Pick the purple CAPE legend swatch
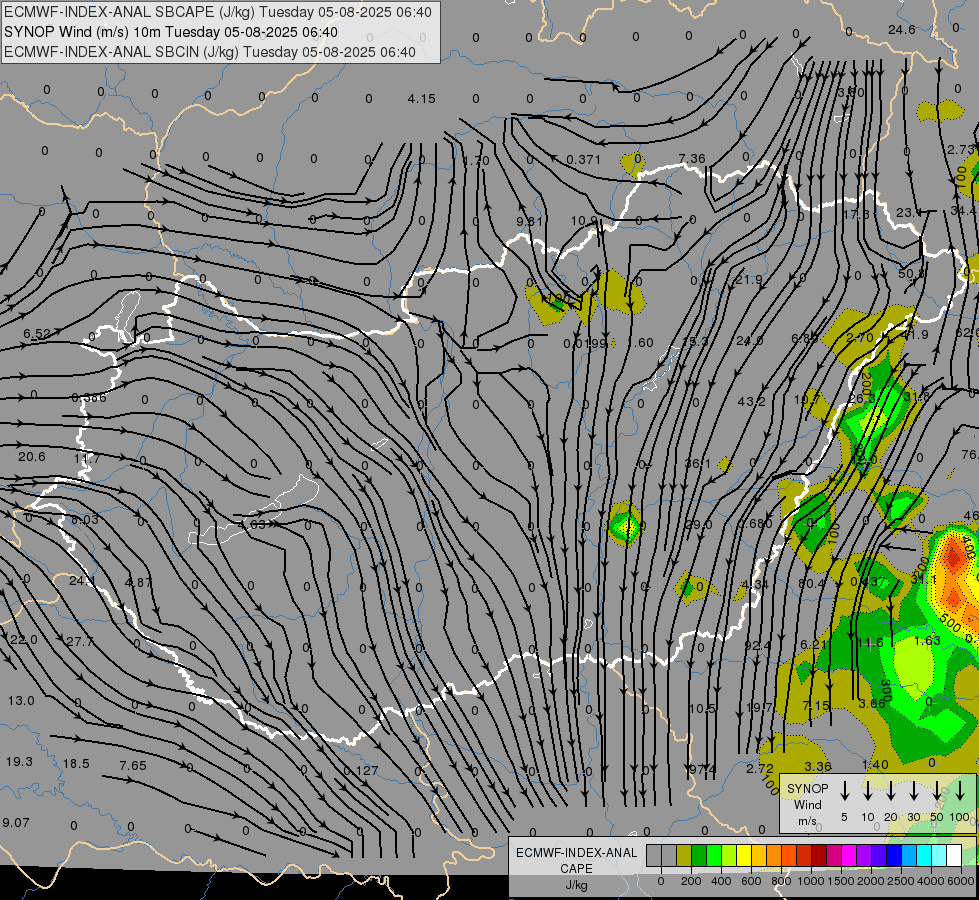 tap(865, 855)
